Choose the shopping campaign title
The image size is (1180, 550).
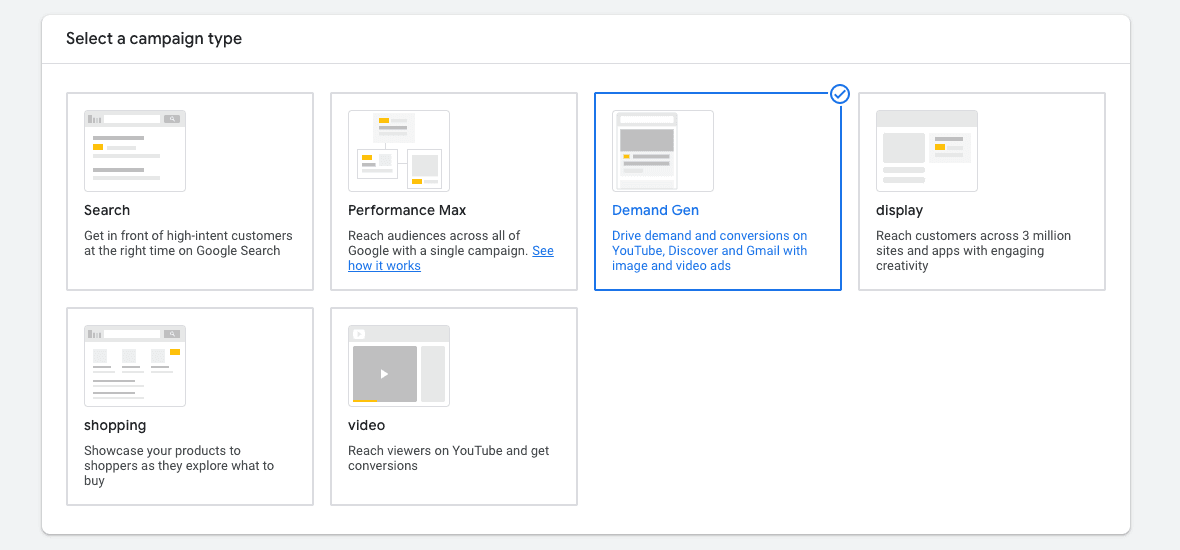point(115,425)
